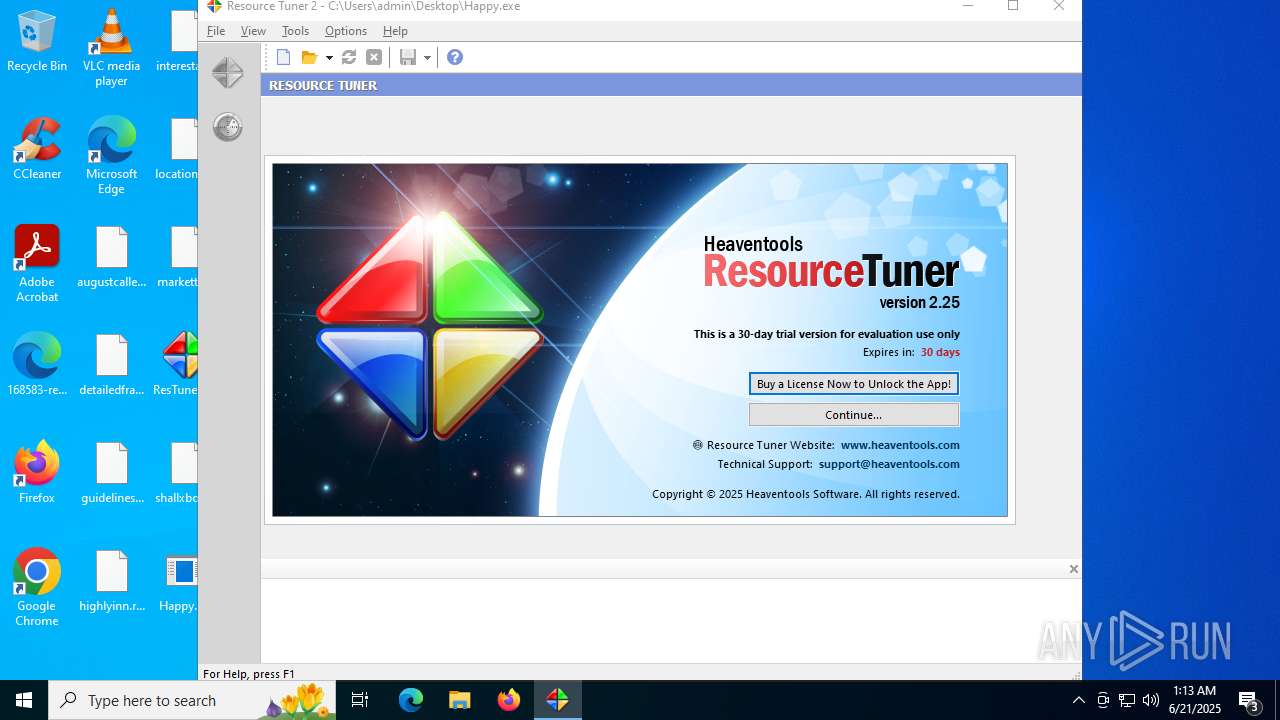Click the taskbar search box
Image resolution: width=1280 pixels, height=720 pixels.
pos(192,700)
